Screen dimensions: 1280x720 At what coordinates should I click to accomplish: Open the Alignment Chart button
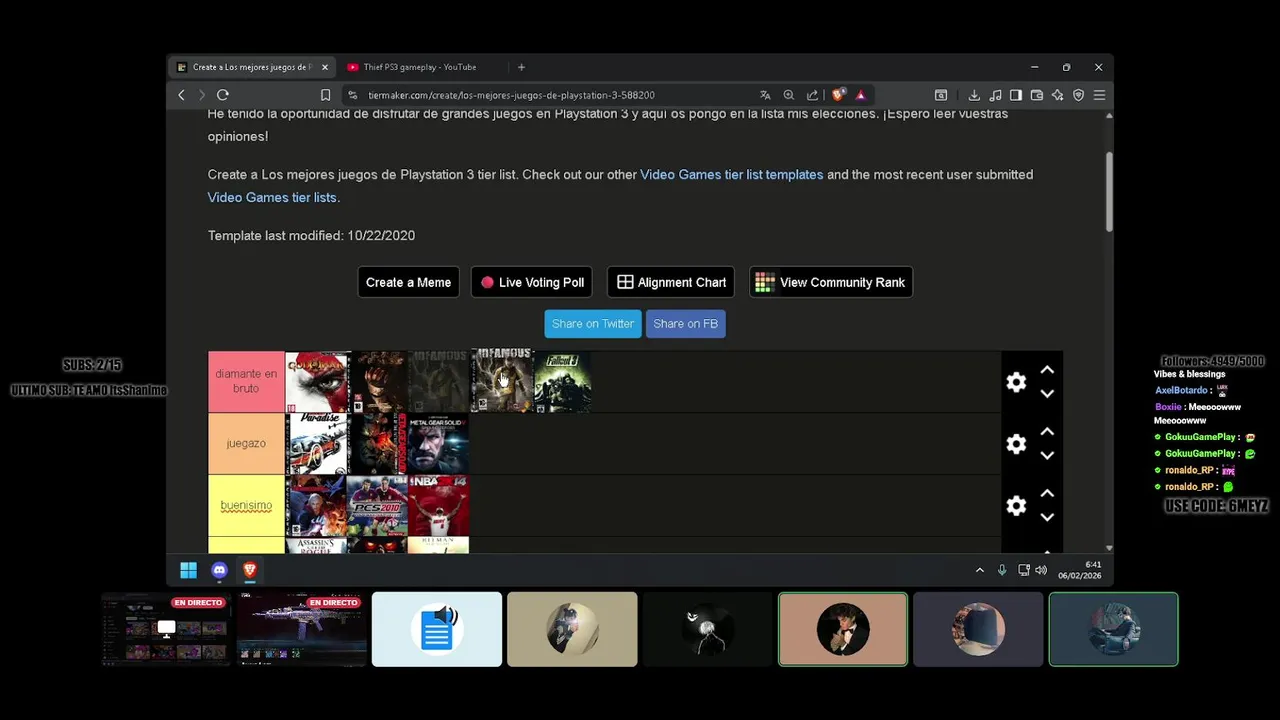click(671, 282)
